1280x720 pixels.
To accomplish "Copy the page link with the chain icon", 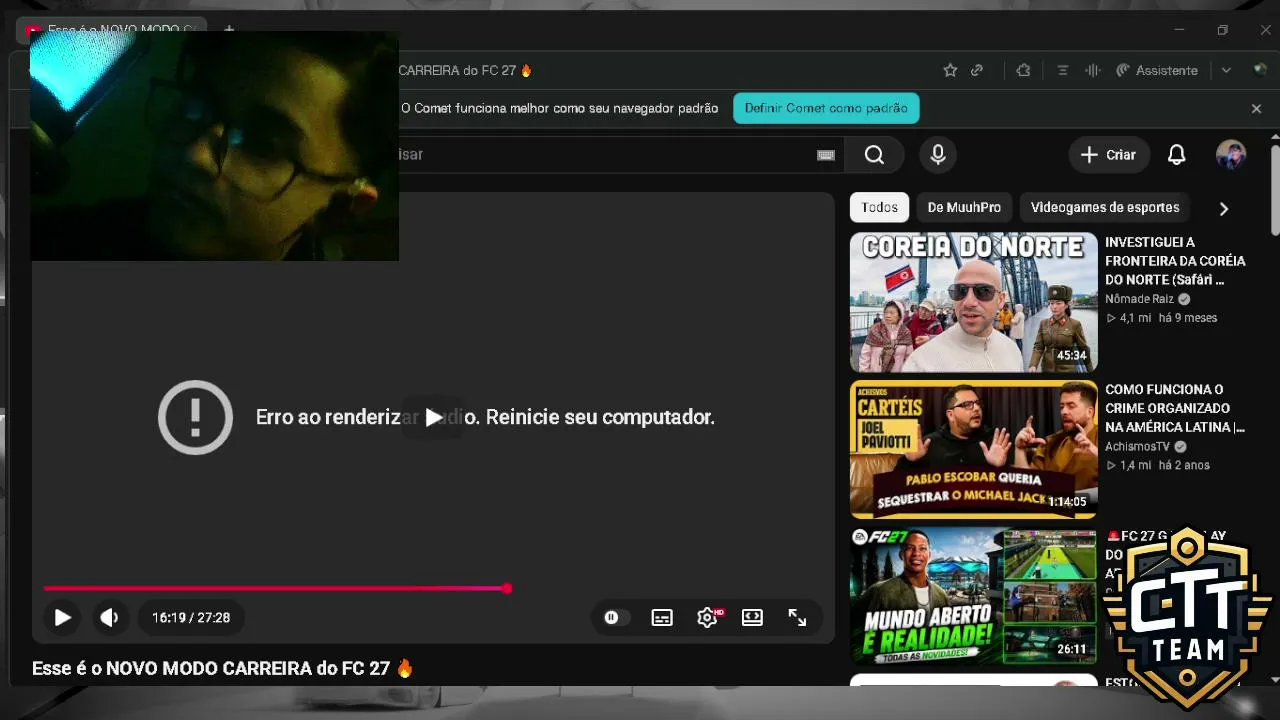I will [x=977, y=70].
